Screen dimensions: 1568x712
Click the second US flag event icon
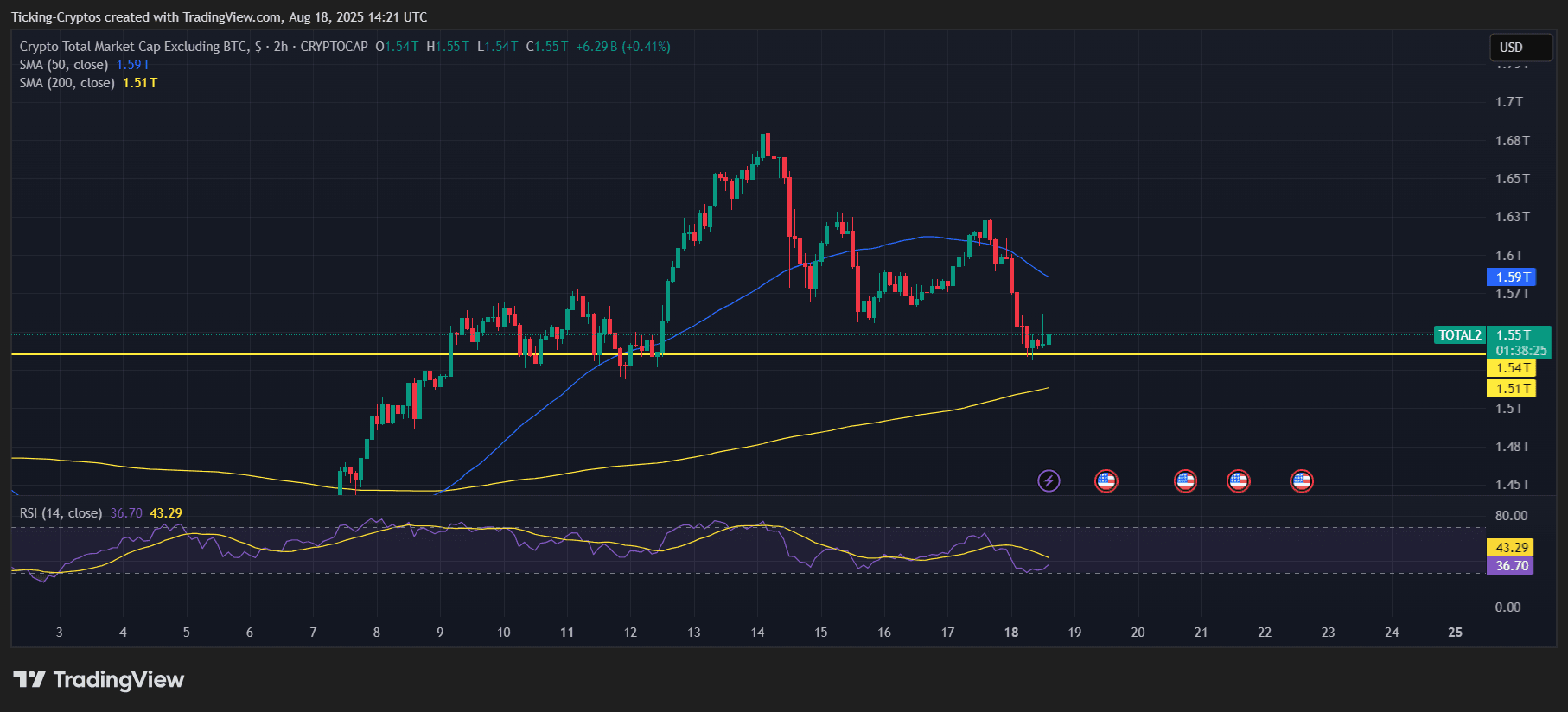[x=1185, y=480]
